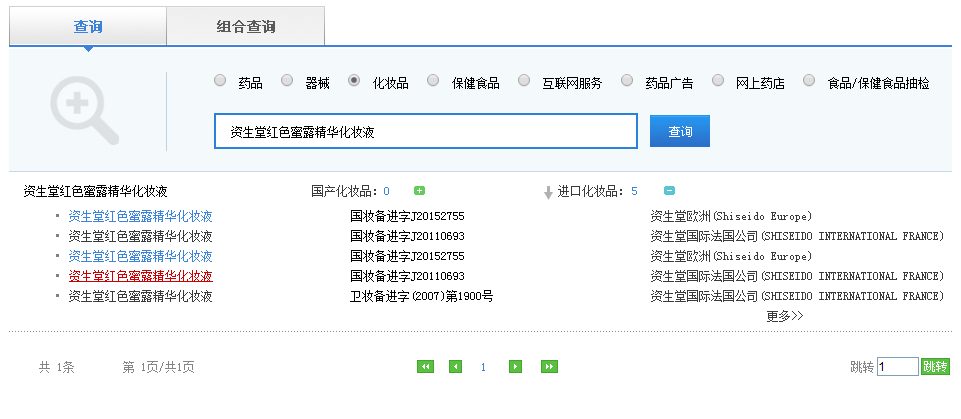This screenshot has height=419, width=961.
Task: Choose the 保健食品 radio button
Action: [433, 81]
